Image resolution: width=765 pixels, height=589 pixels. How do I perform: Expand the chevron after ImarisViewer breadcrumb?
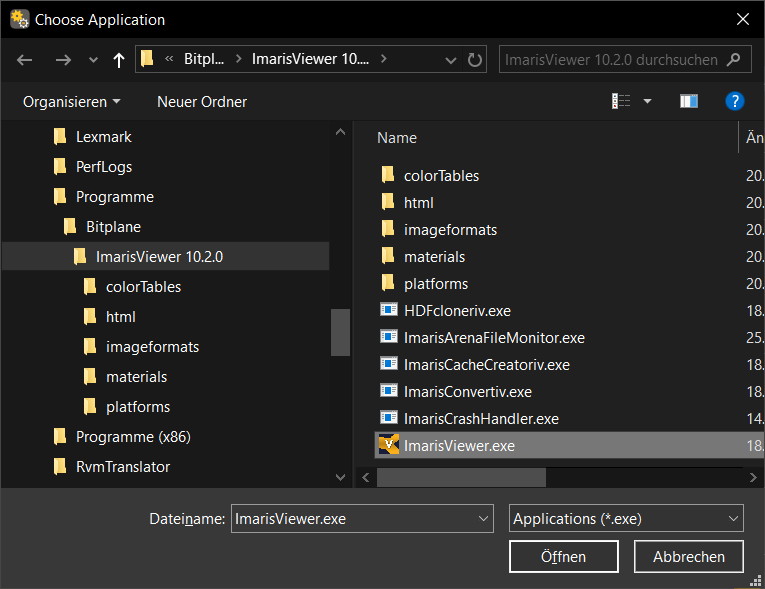[x=383, y=59]
